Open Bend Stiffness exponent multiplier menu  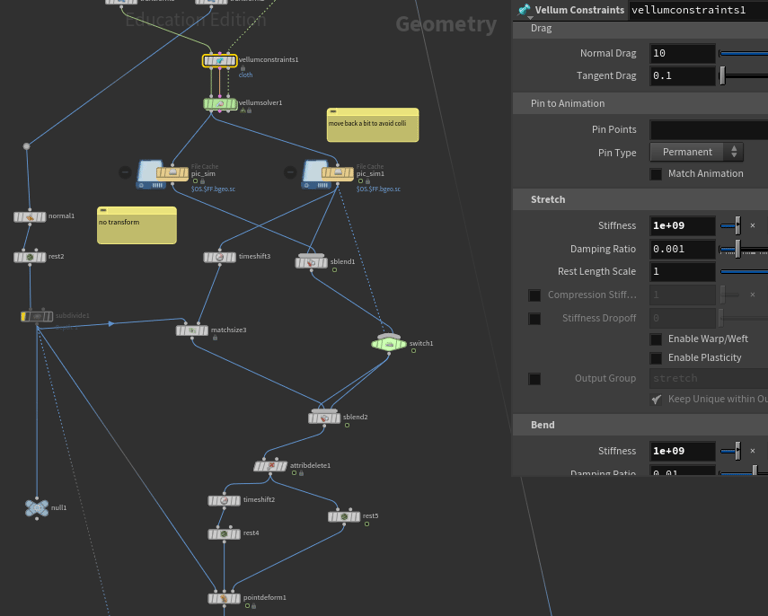click(x=753, y=451)
